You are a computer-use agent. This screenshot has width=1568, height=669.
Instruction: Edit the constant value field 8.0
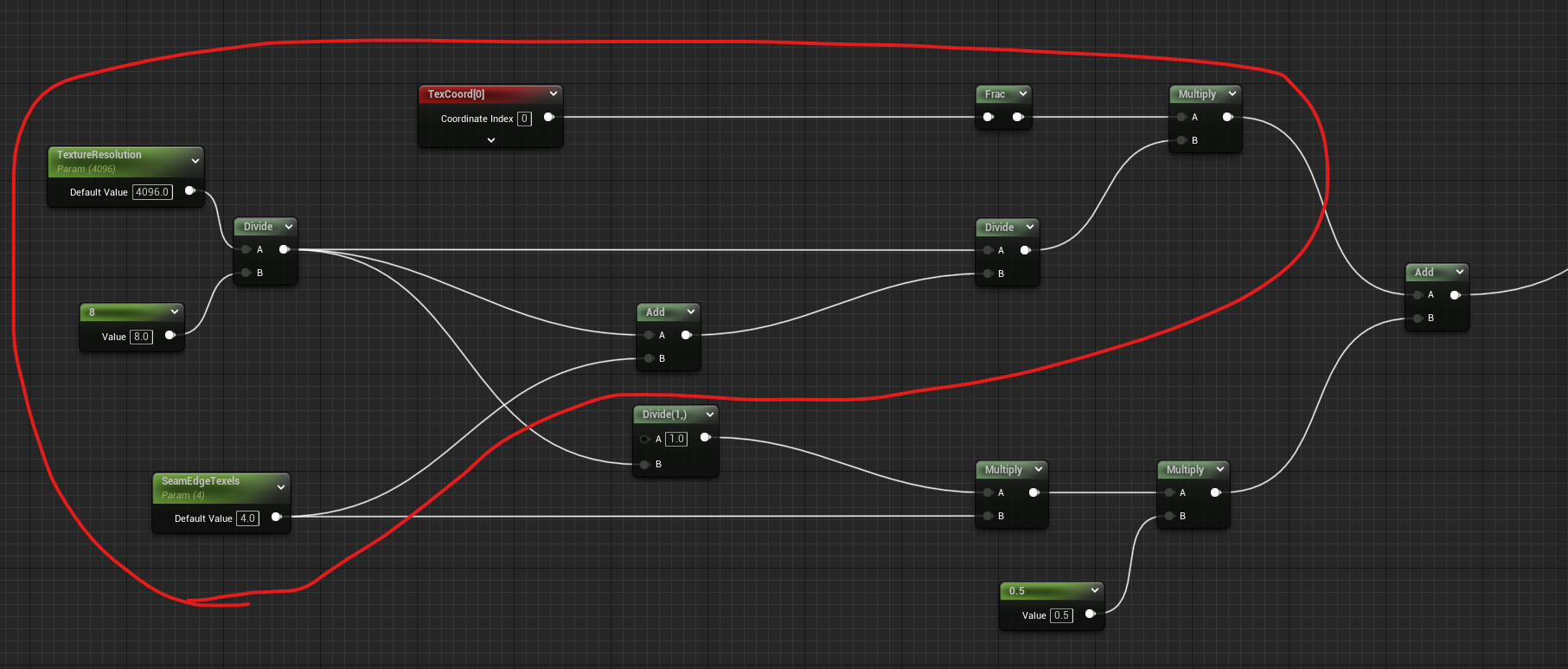(x=141, y=337)
